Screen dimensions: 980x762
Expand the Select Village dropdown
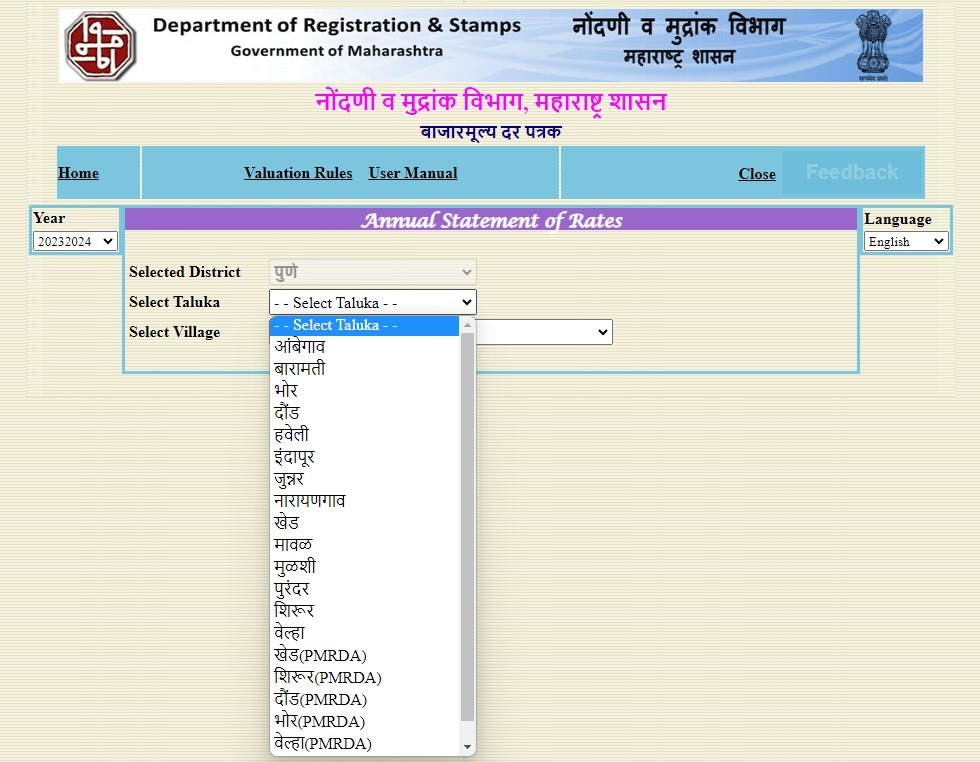click(x=544, y=332)
